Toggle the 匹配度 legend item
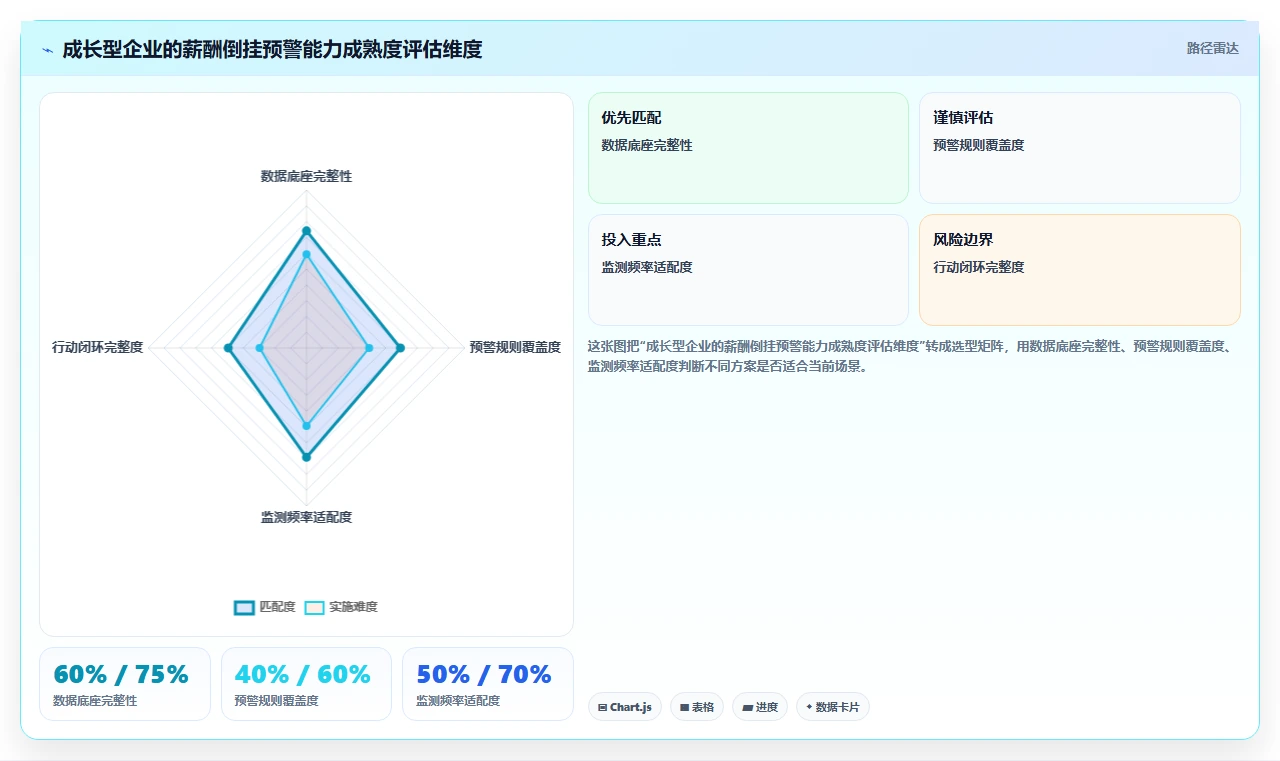Viewport: 1280px width, 761px height. pyautogui.click(x=265, y=607)
